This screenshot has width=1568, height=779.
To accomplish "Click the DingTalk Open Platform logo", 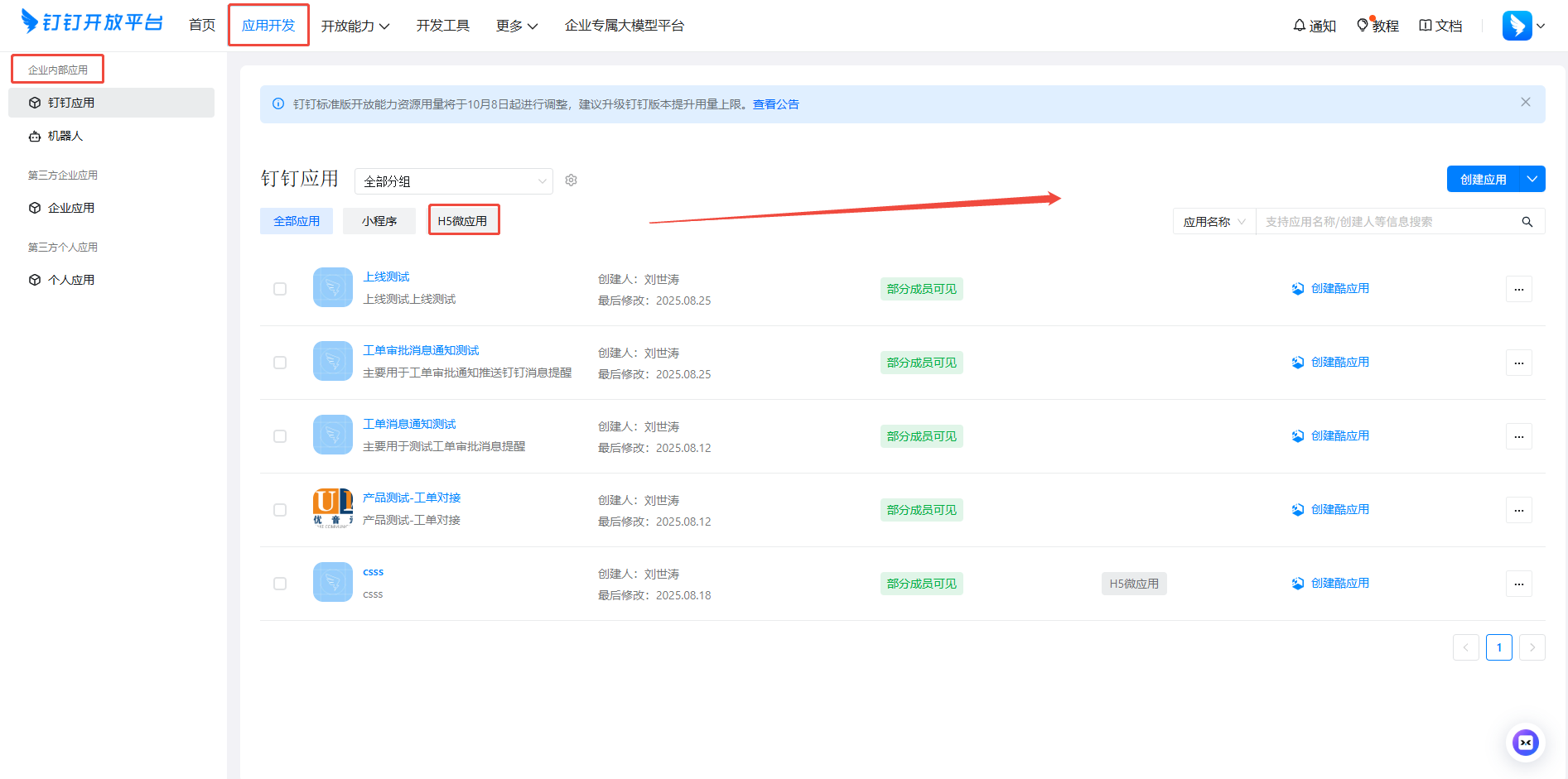I will click(92, 22).
